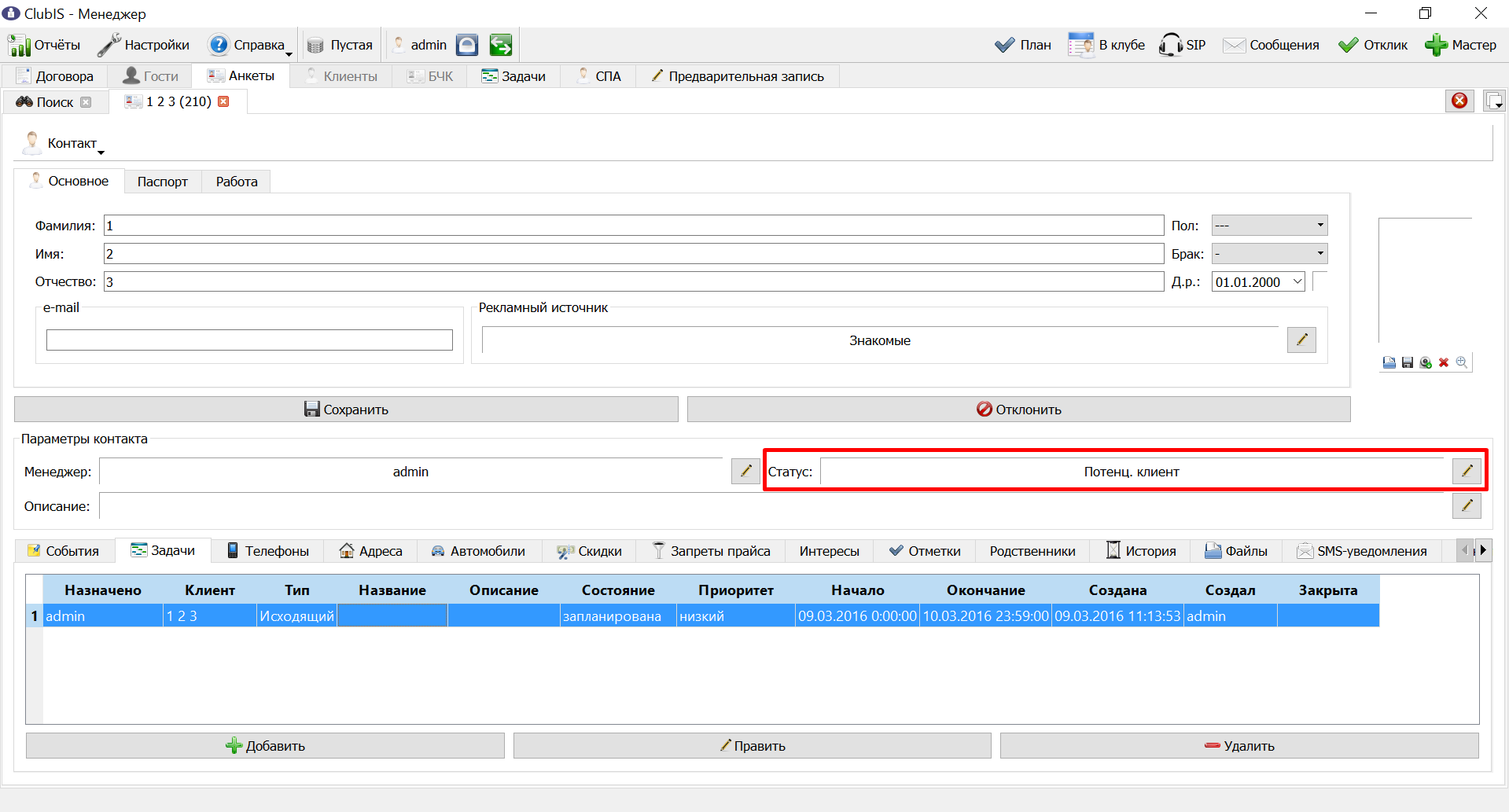The height and width of the screenshot is (812, 1509).
Task: Open the Запреты прайса tab
Action: click(712, 551)
